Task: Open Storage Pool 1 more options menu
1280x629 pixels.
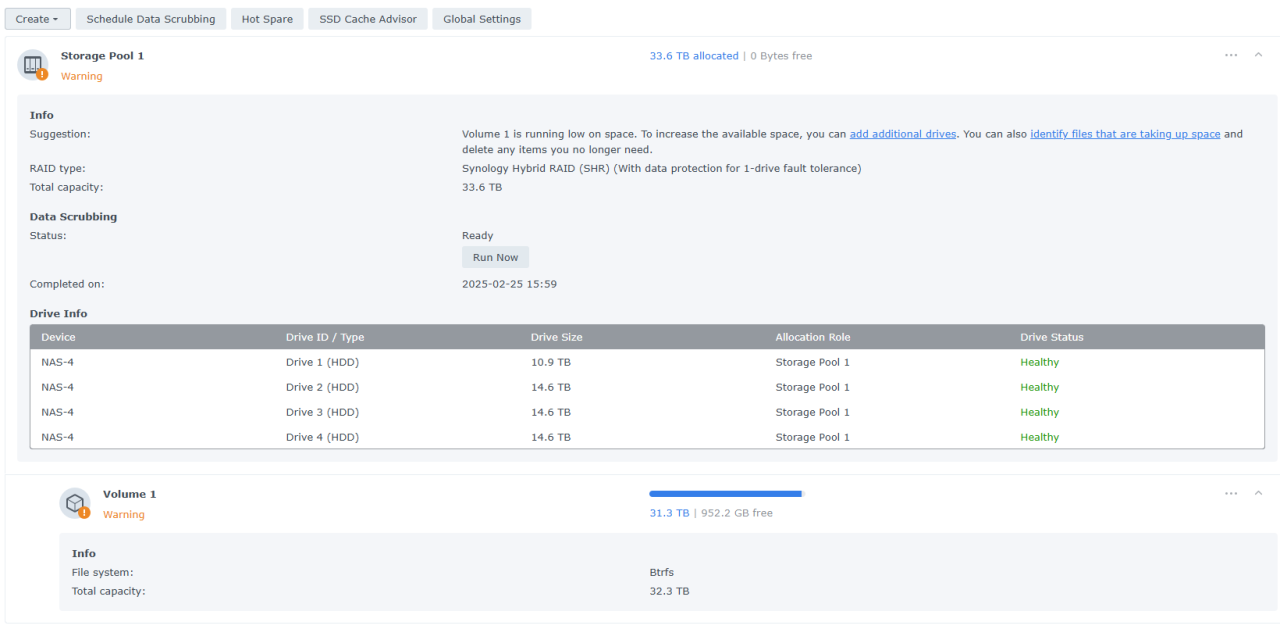Action: pos(1231,55)
